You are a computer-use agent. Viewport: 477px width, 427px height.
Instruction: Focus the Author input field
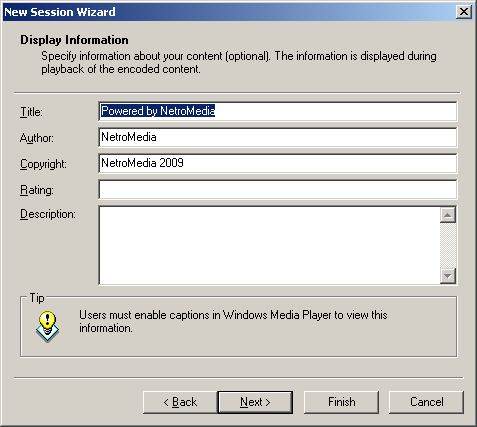coord(278,137)
